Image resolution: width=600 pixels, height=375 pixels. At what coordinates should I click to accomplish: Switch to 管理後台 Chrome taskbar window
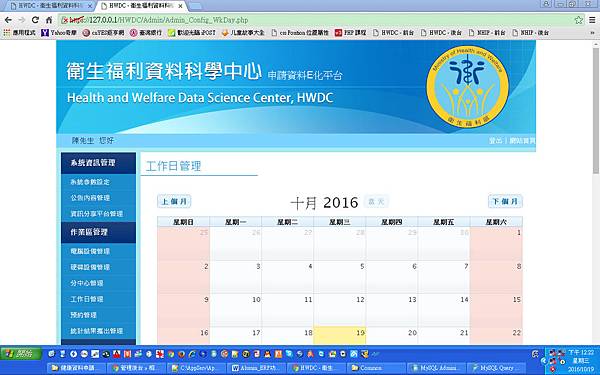pos(137,368)
